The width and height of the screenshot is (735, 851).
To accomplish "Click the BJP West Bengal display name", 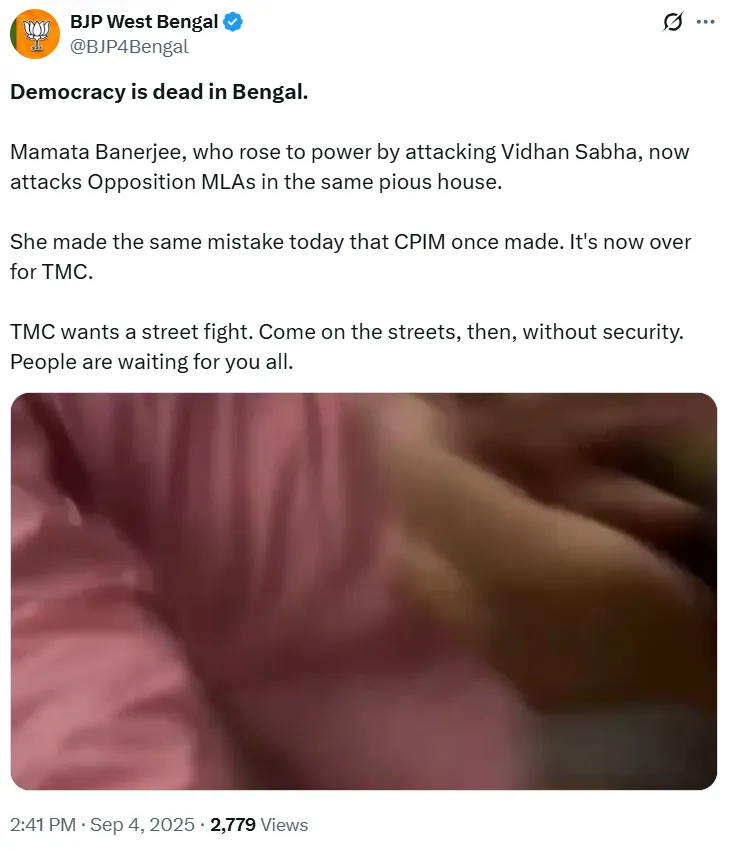I will pos(144,22).
